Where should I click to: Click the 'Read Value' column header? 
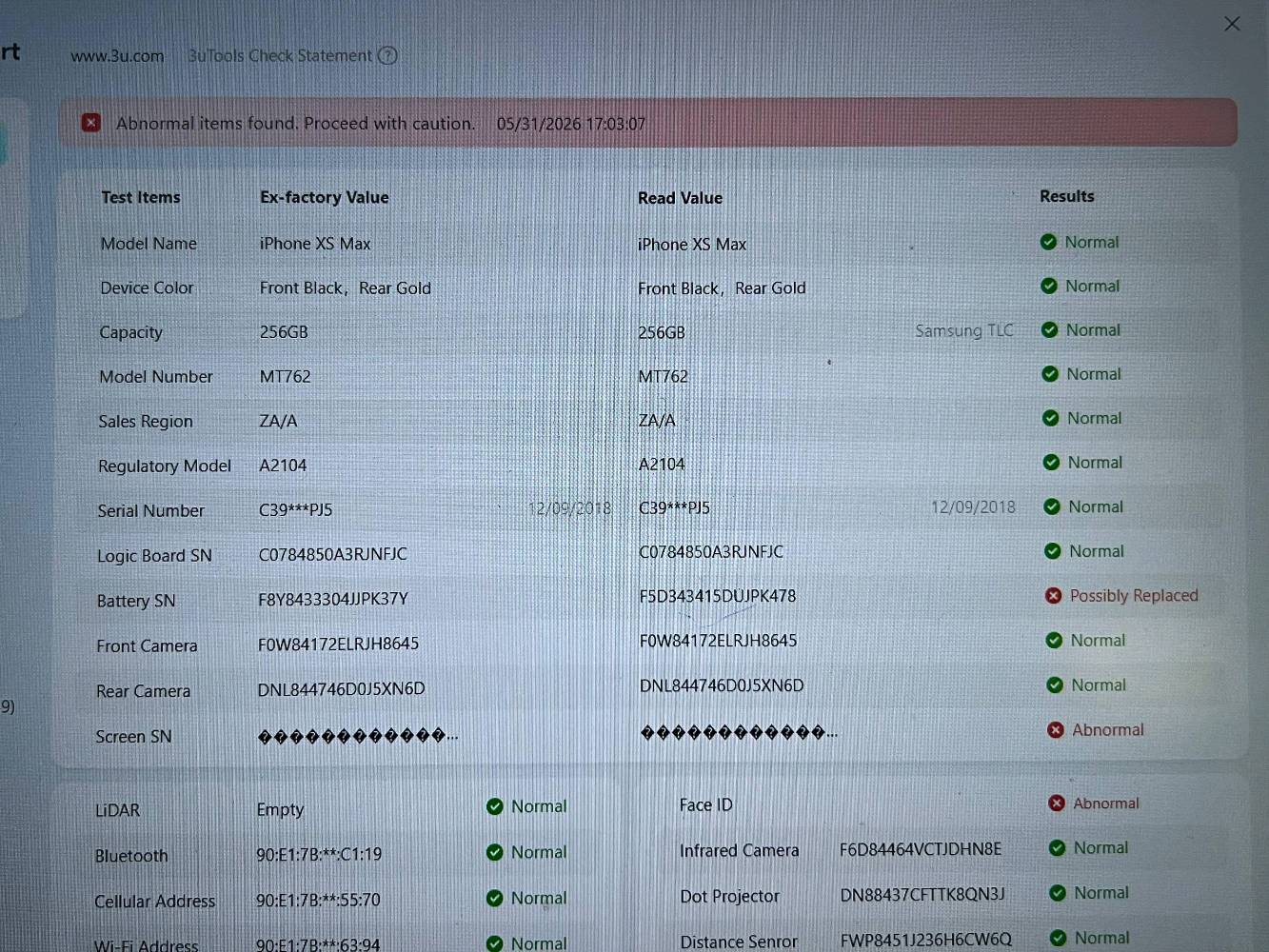[680, 198]
